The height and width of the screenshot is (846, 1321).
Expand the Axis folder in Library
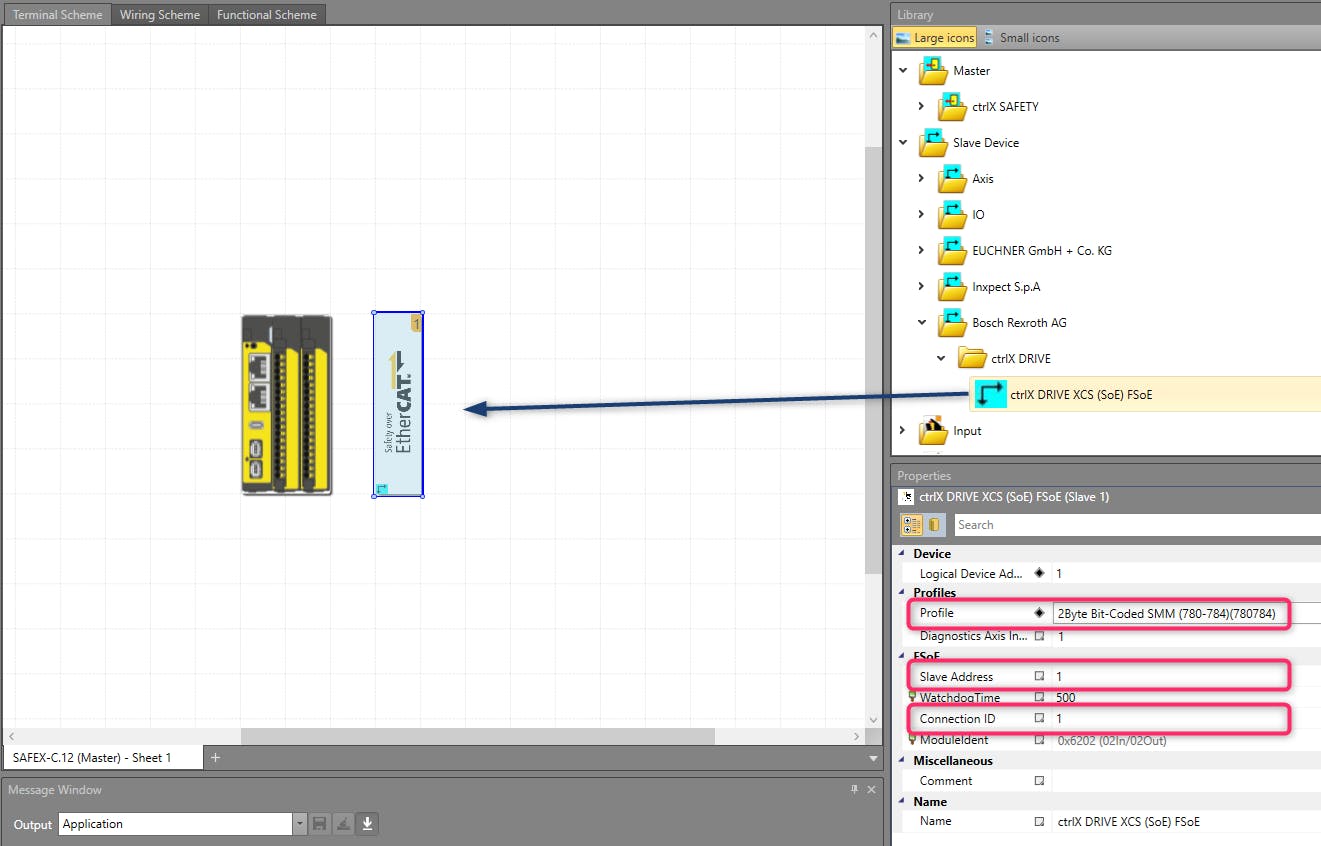click(921, 179)
